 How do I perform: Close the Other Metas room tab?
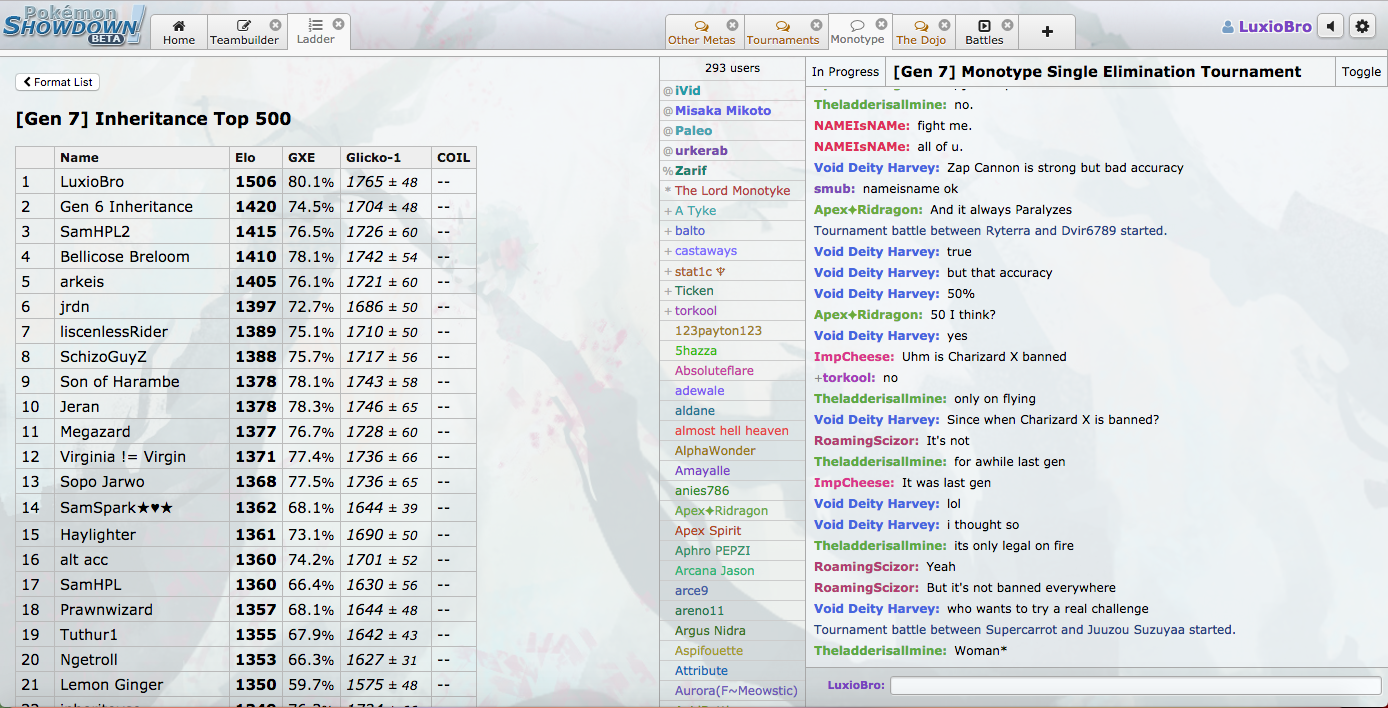[732, 25]
